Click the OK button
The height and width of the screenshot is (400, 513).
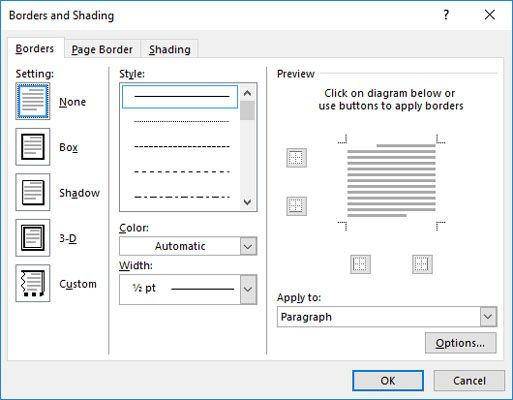388,380
